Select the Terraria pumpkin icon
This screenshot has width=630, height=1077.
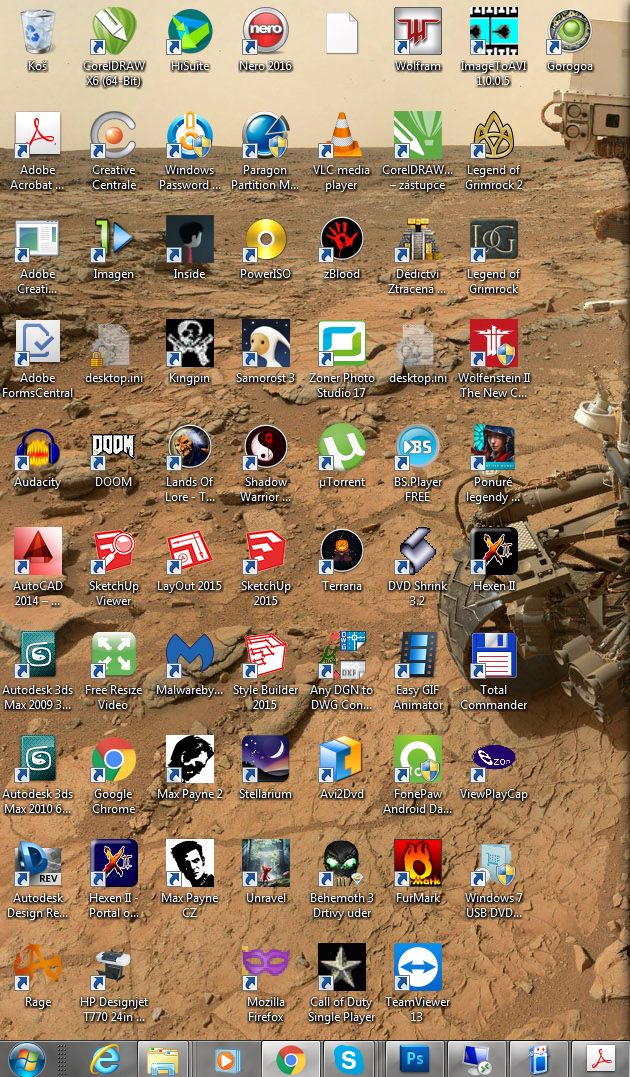click(x=341, y=552)
